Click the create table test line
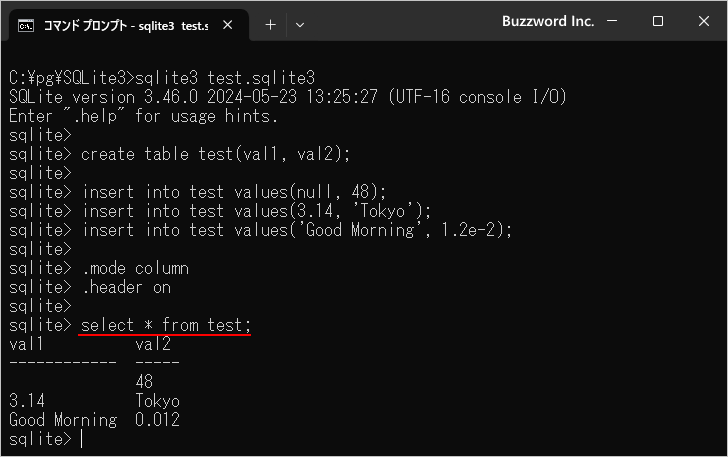Viewport: 728px width, 457px height. 179,154
